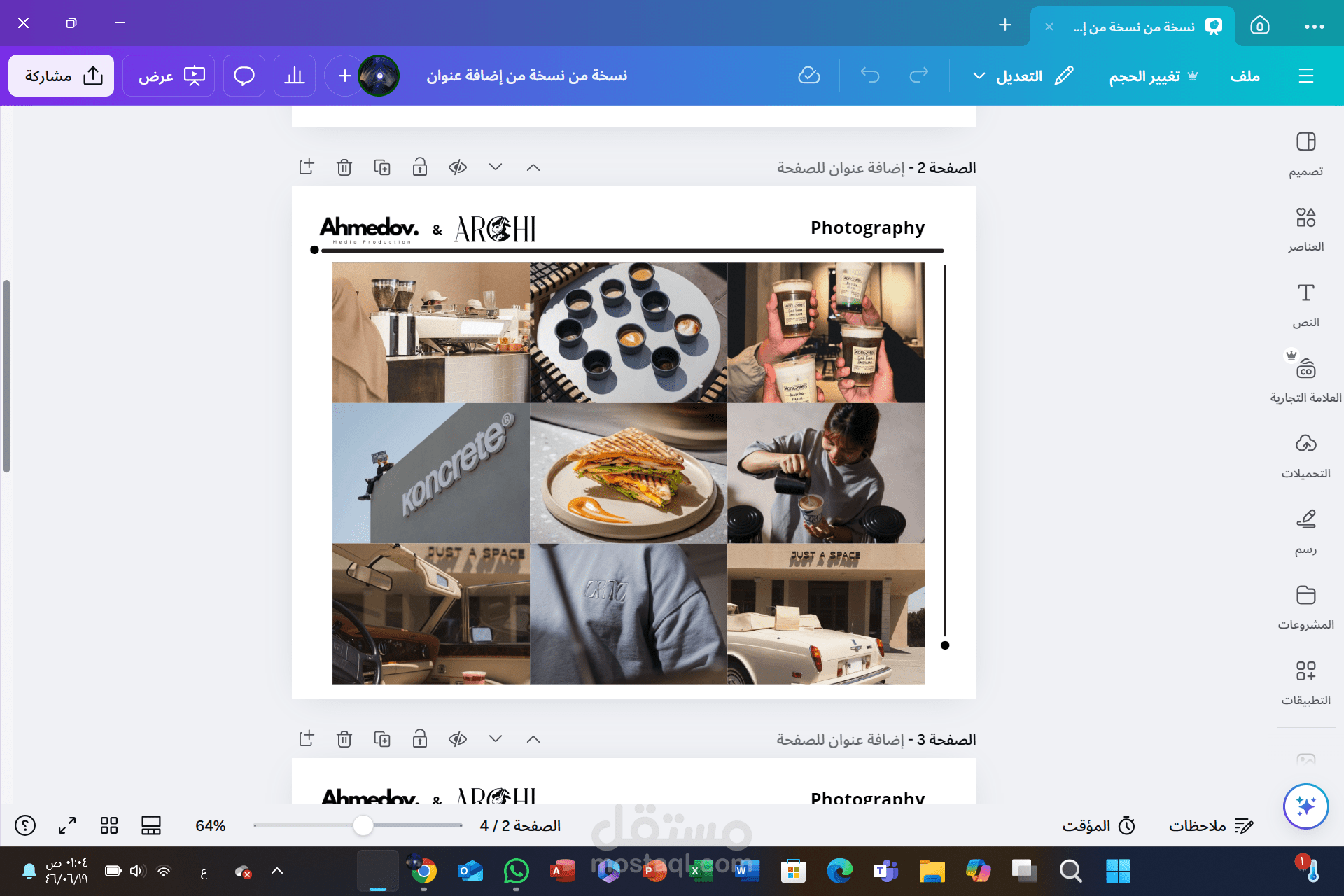Screen dimensions: 1344x896
Task: Launch the Canva magic assistant sparkle button
Action: tap(1305, 806)
